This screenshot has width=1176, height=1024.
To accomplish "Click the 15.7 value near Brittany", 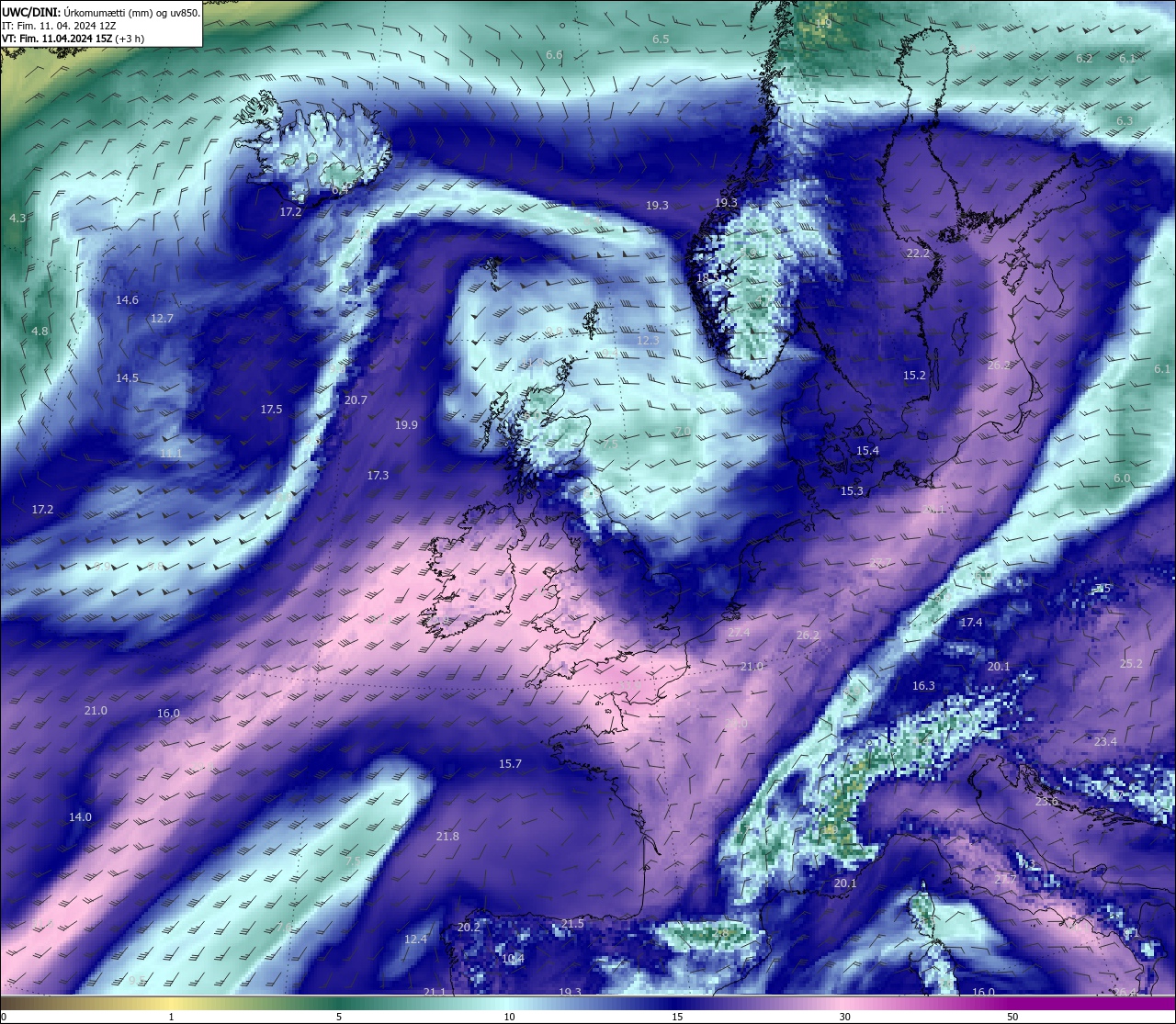I will tap(510, 763).
